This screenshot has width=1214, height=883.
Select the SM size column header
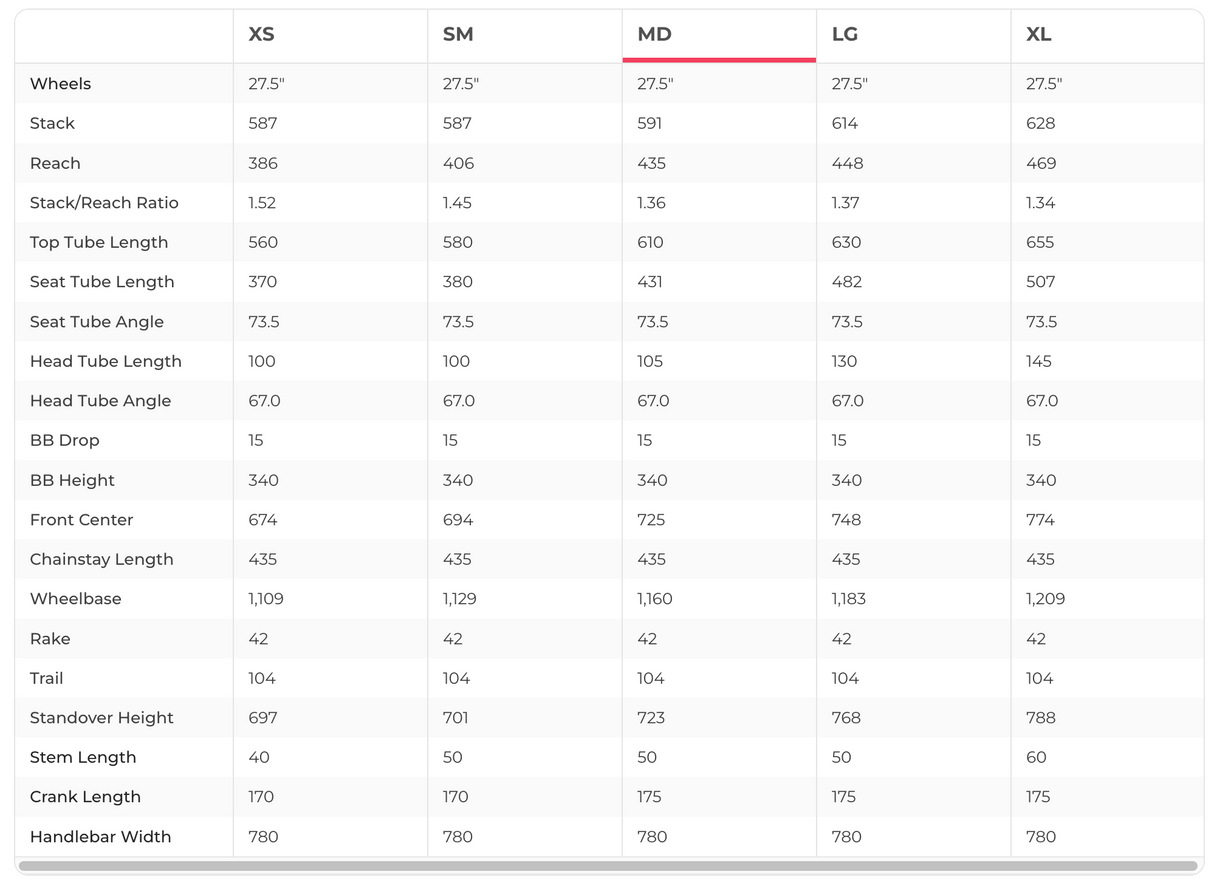click(x=458, y=35)
